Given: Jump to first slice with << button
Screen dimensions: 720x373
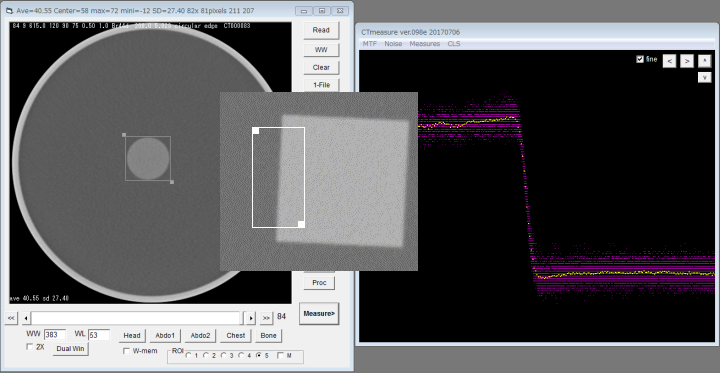Looking at the screenshot, I should pyautogui.click(x=11, y=318).
